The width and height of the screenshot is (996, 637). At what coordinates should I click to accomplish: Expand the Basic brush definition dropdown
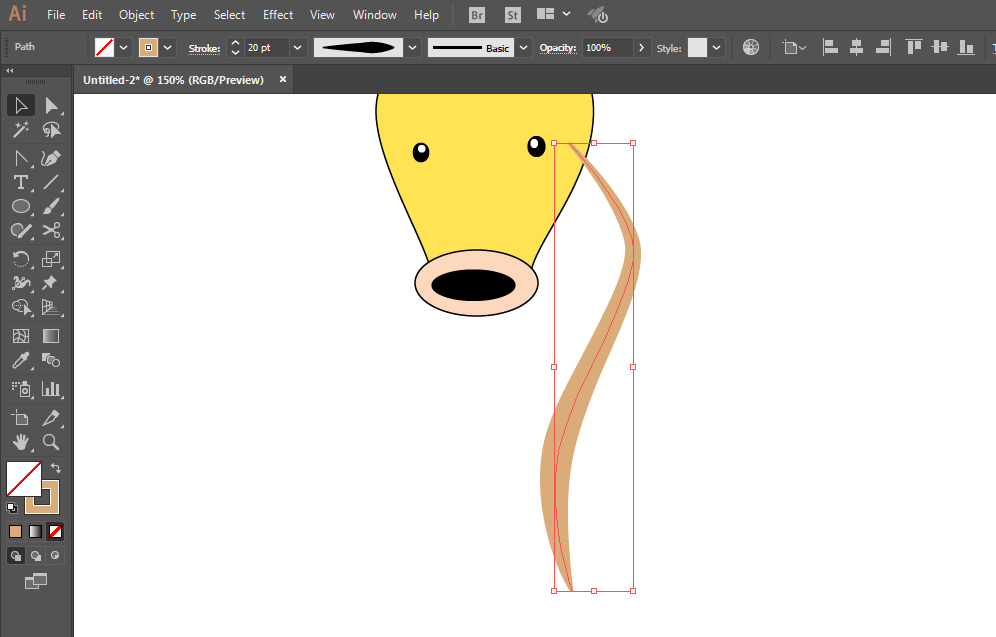(524, 48)
